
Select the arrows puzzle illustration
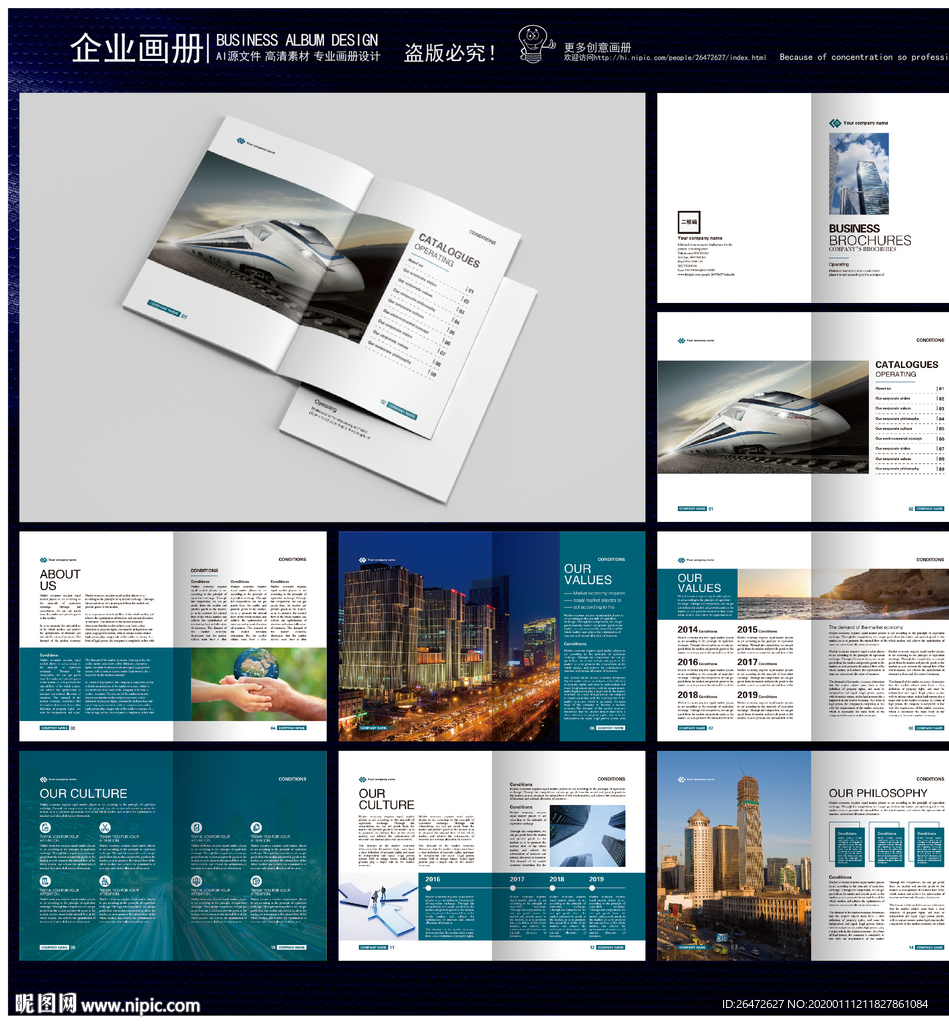click(378, 906)
